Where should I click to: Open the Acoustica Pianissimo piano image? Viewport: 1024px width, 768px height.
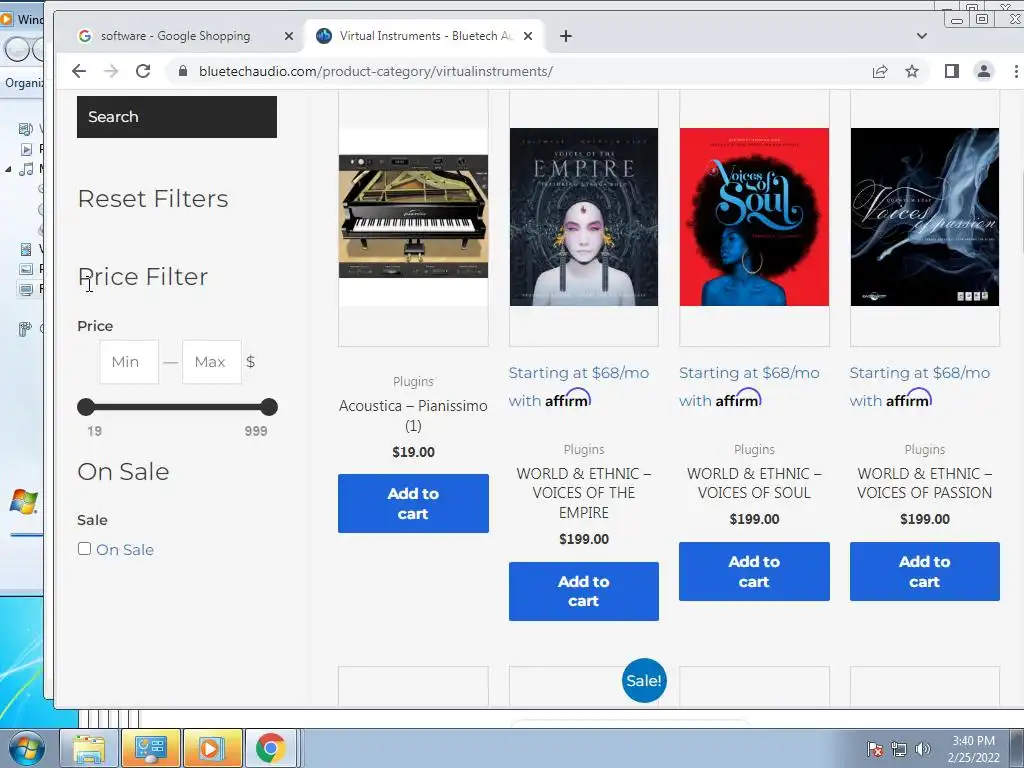(413, 216)
